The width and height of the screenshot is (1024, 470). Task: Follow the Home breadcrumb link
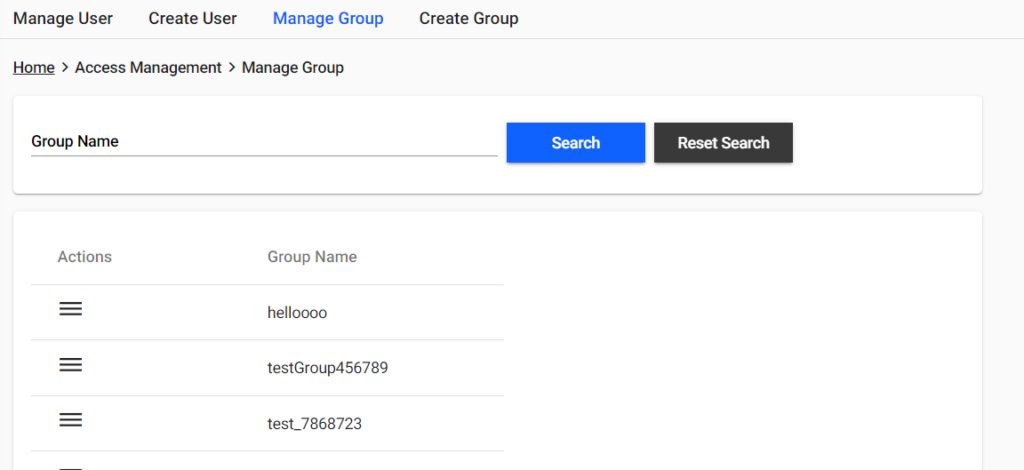(x=34, y=67)
